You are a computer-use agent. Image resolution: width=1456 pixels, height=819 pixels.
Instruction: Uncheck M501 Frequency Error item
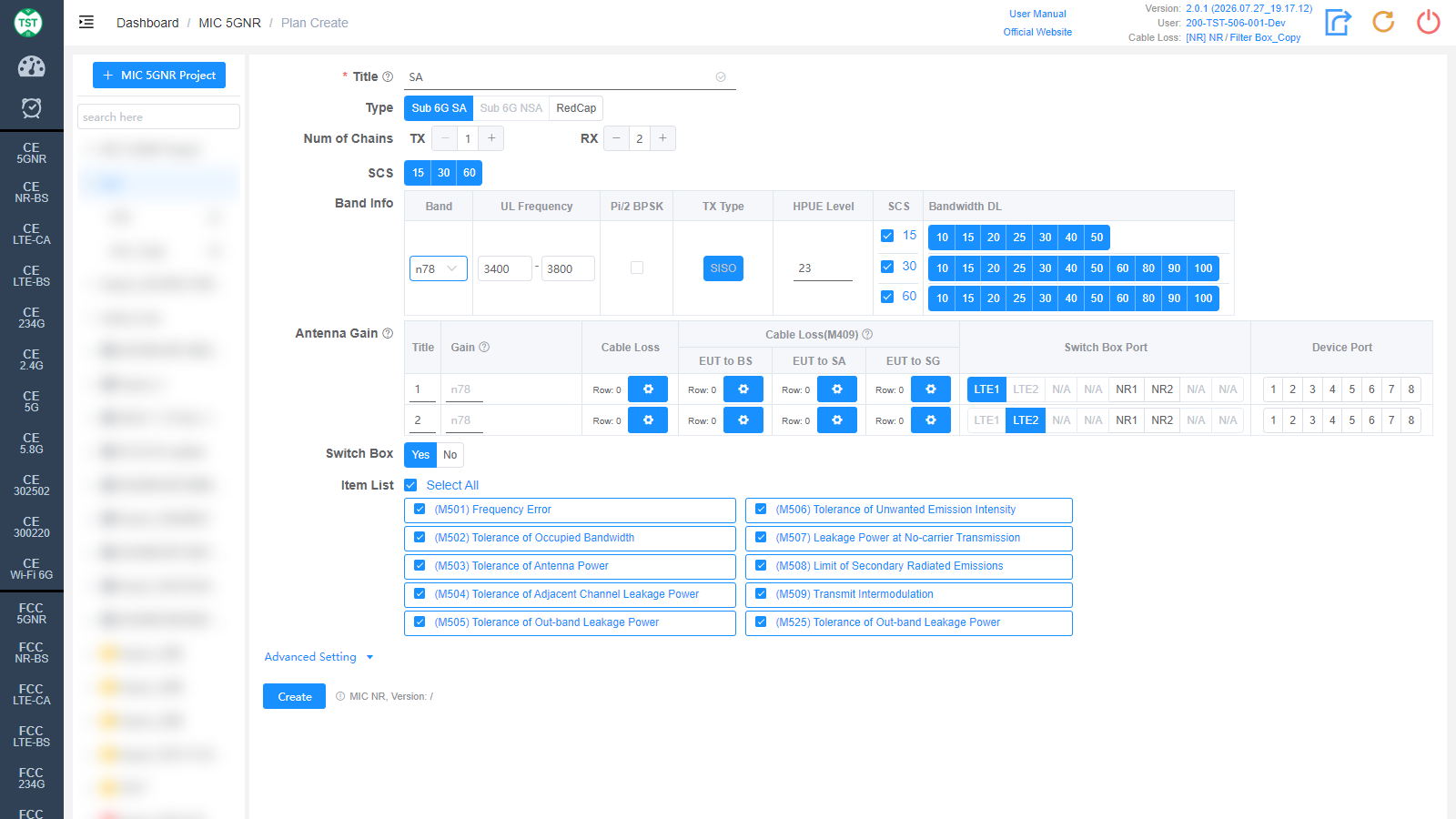pos(420,510)
